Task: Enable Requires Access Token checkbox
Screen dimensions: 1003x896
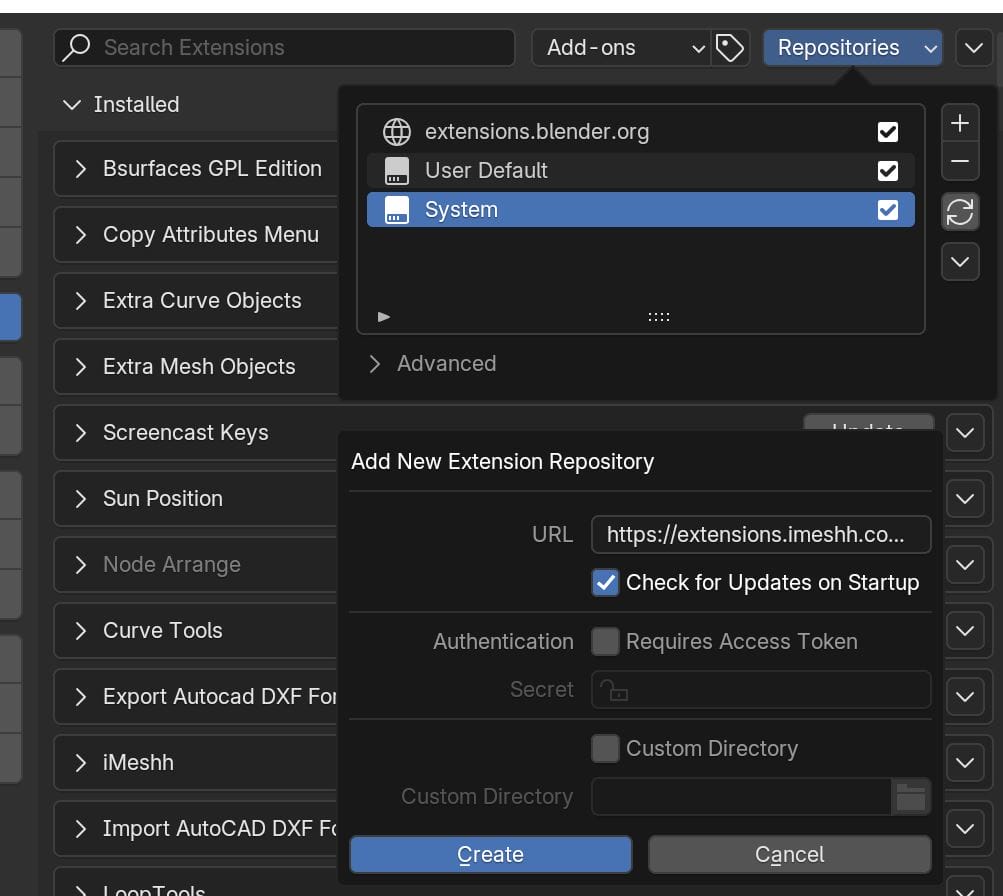Action: (605, 641)
